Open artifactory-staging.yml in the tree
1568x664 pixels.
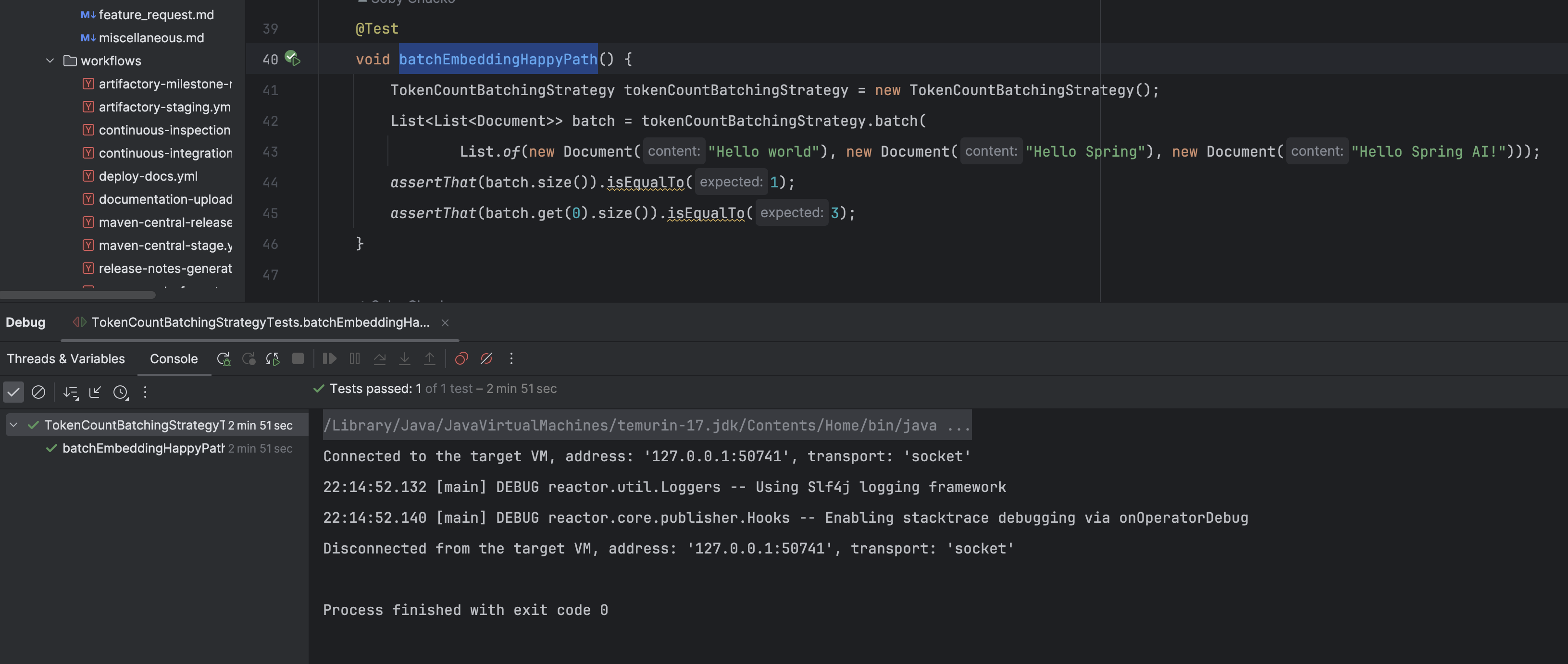click(165, 107)
